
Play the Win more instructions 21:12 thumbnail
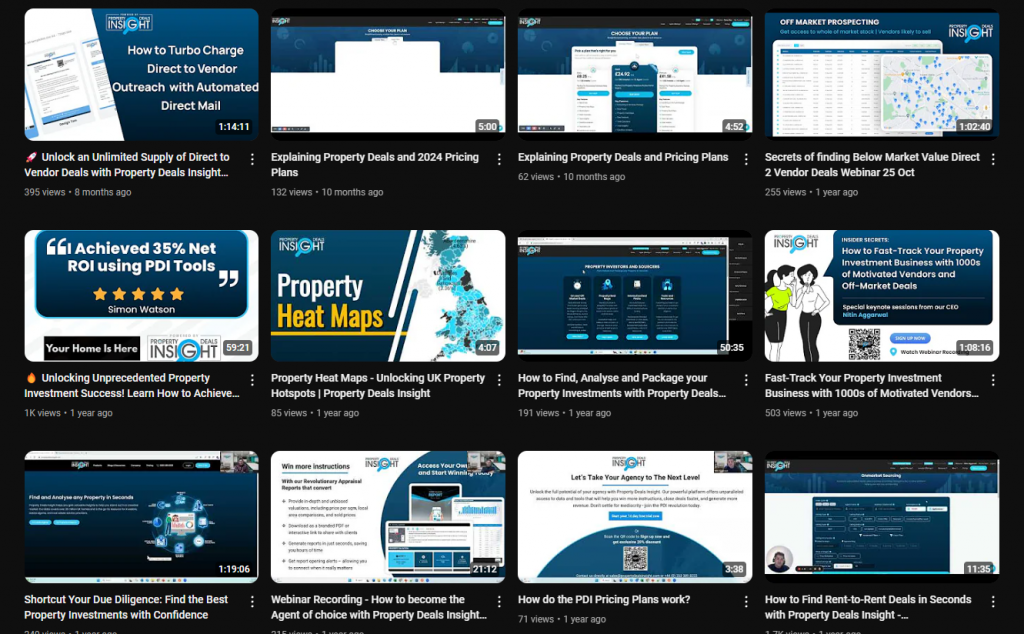click(x=388, y=516)
